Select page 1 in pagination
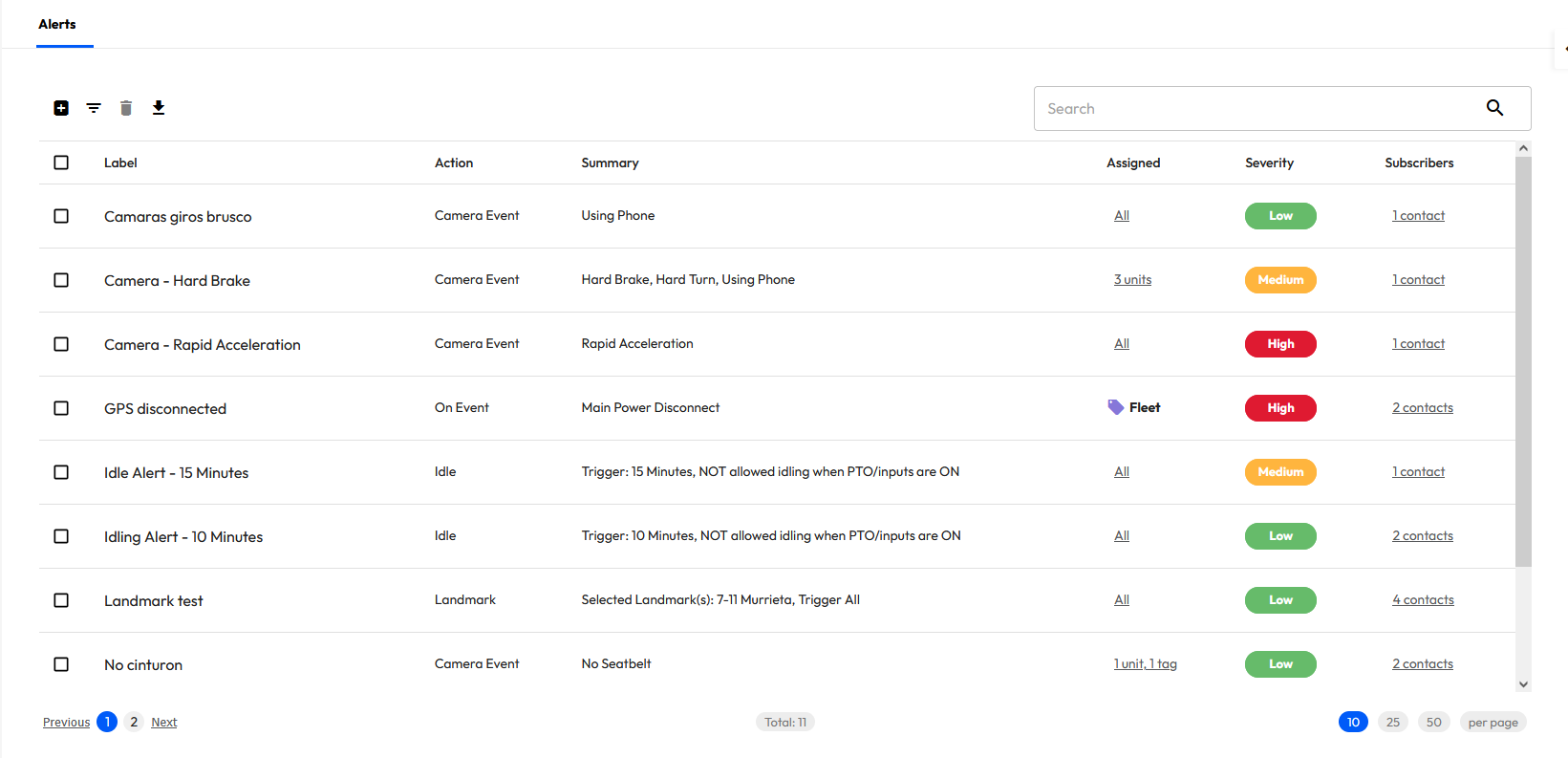Image resolution: width=1568 pixels, height=758 pixels. pyautogui.click(x=107, y=722)
